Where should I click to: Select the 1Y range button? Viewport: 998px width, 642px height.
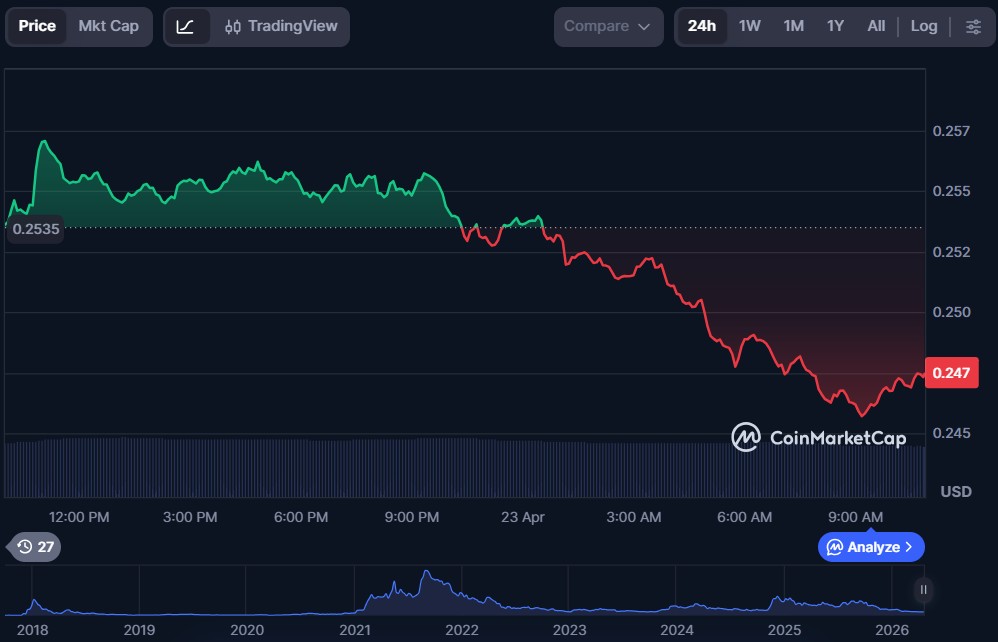(x=835, y=26)
